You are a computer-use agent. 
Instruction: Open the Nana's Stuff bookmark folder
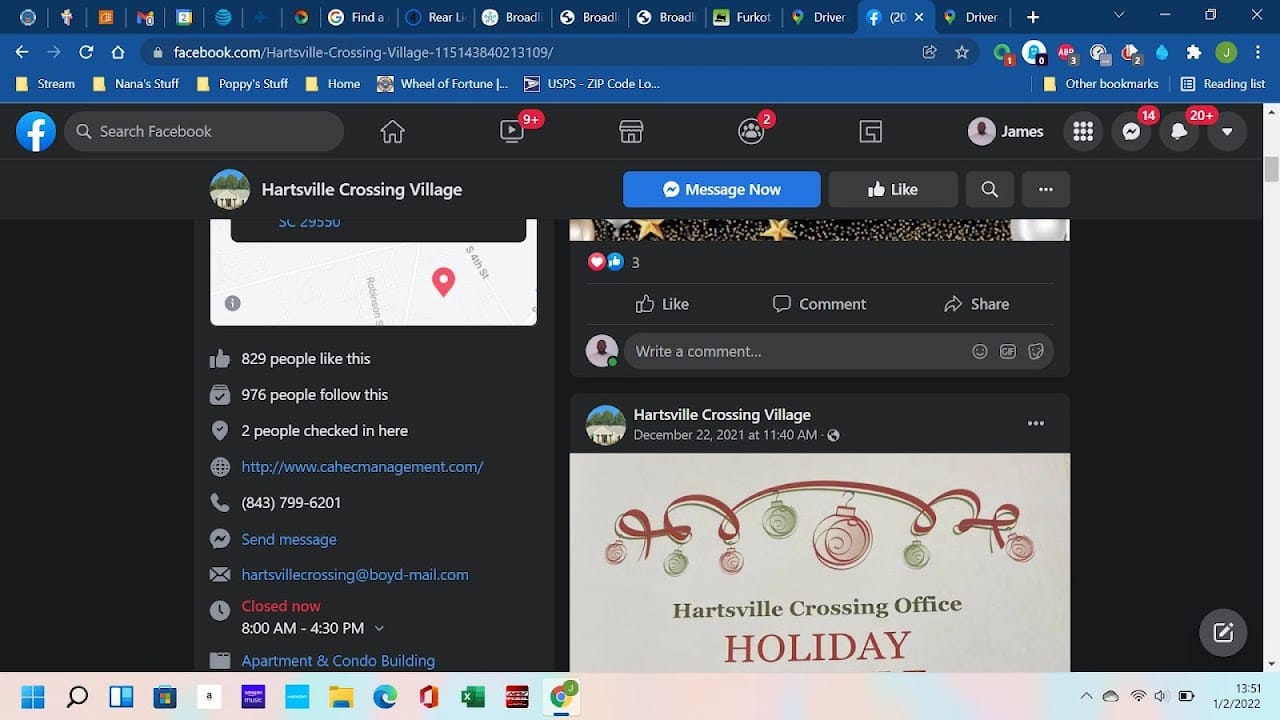pos(135,84)
